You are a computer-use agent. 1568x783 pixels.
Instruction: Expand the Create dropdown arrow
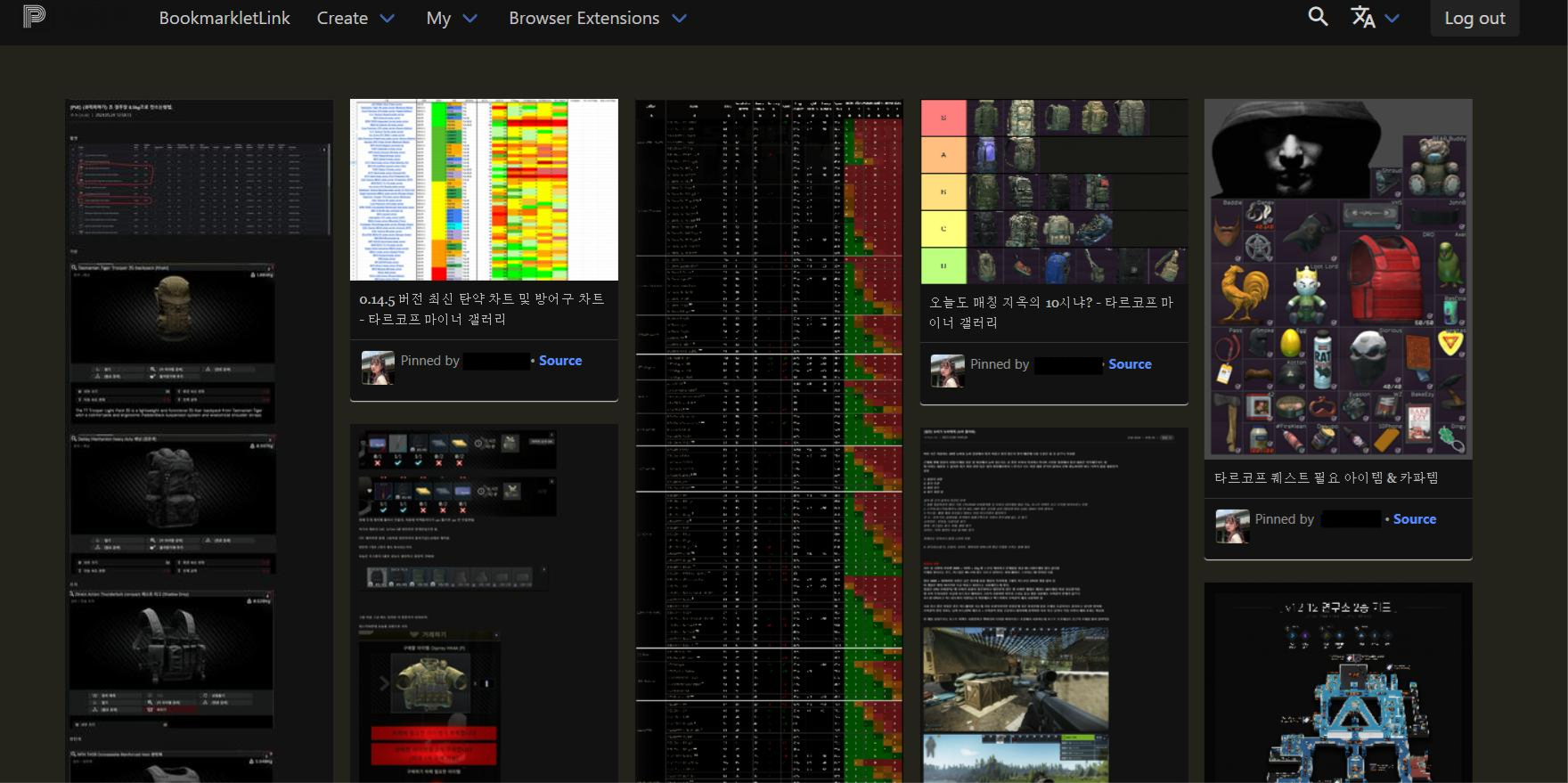pos(388,19)
